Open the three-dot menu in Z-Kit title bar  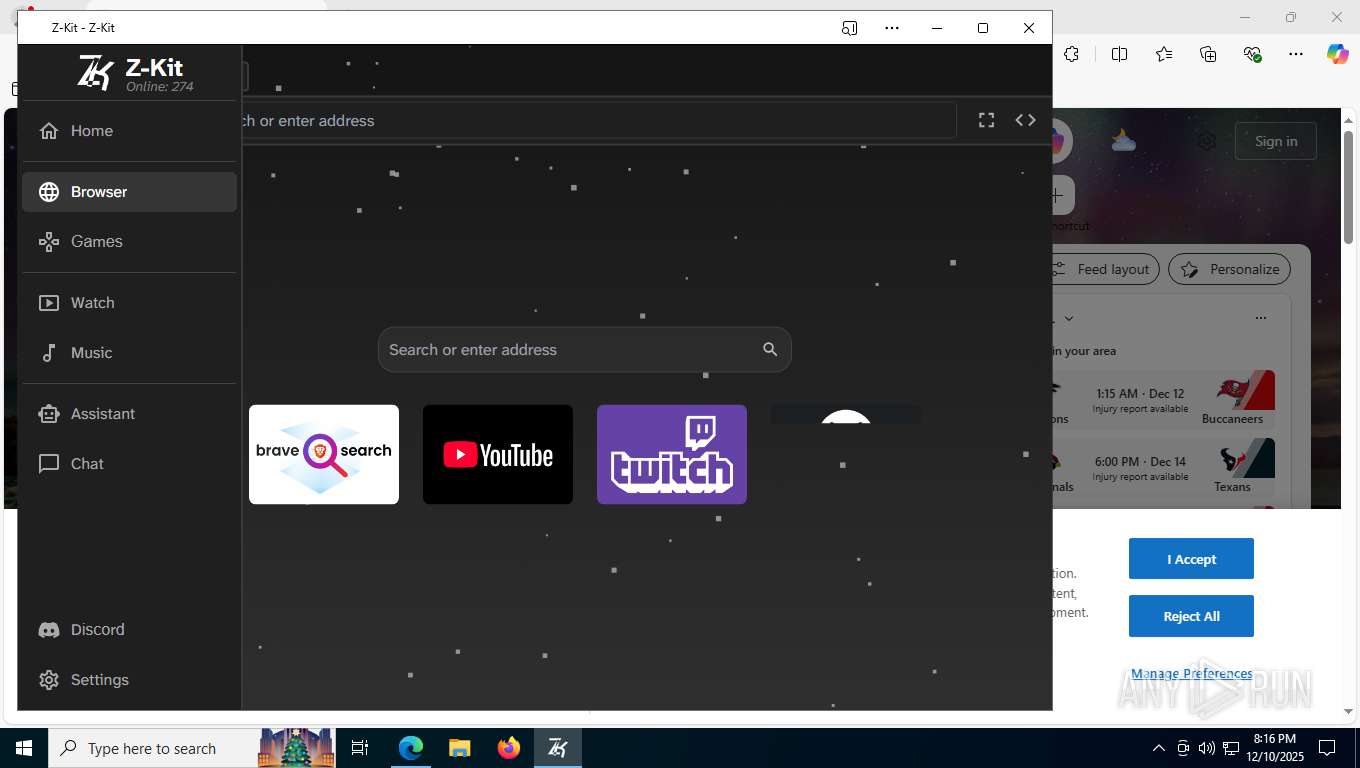[892, 28]
